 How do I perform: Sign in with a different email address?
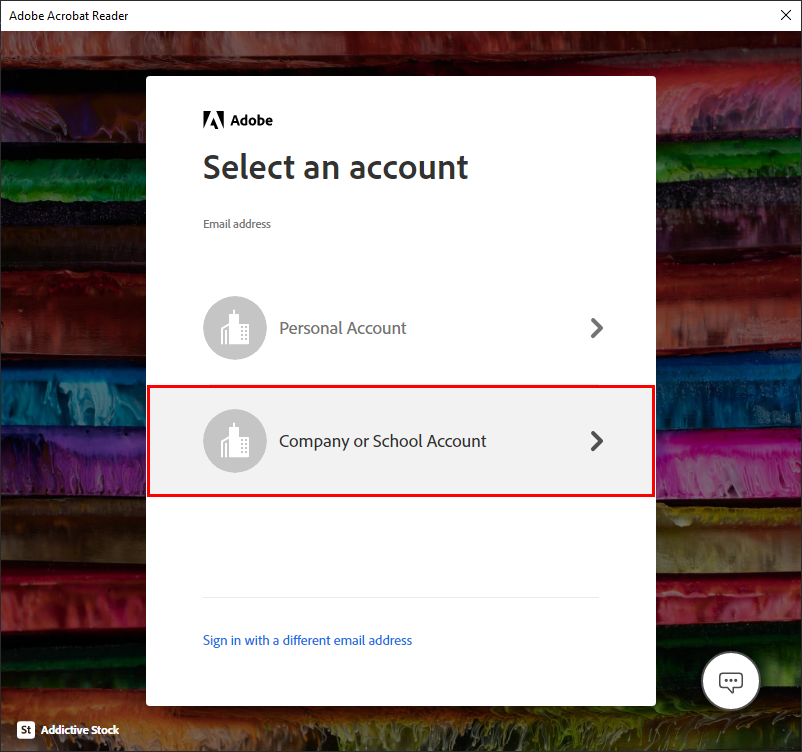click(x=307, y=640)
